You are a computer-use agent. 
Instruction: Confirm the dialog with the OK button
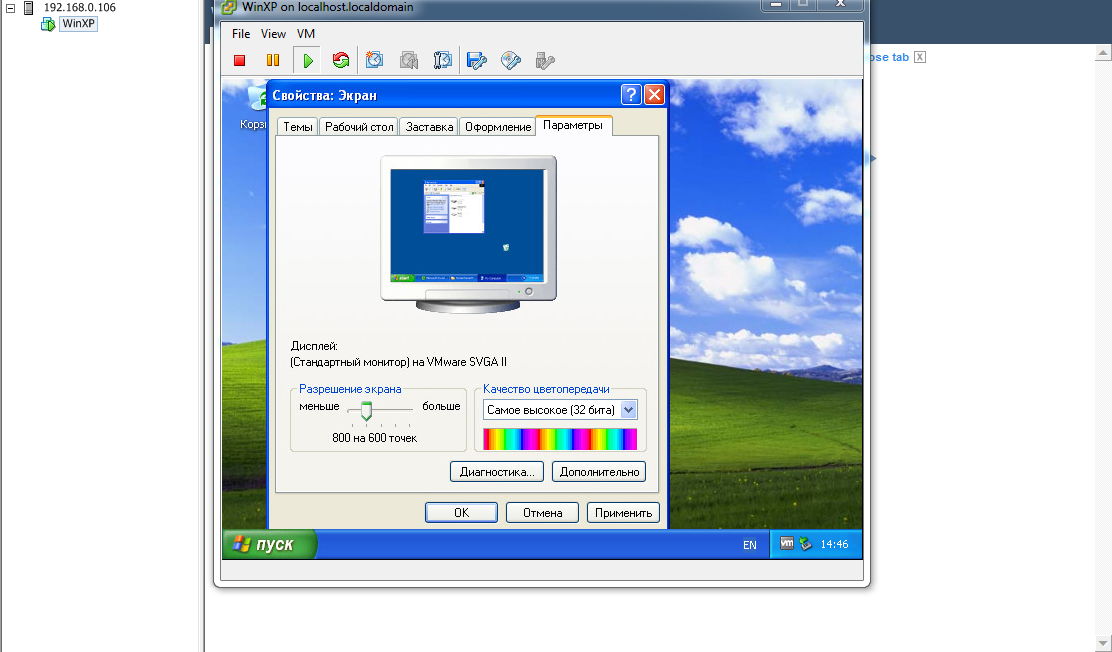[462, 512]
